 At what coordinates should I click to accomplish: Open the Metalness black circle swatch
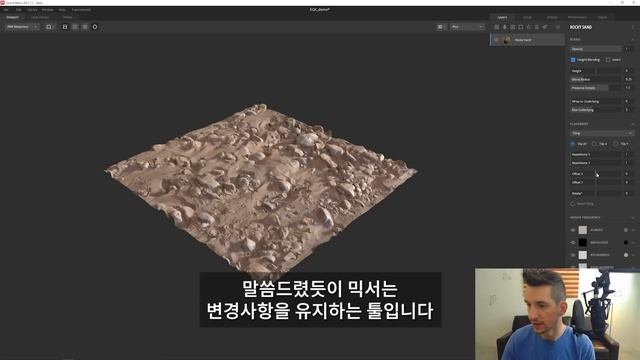[x=626, y=242]
